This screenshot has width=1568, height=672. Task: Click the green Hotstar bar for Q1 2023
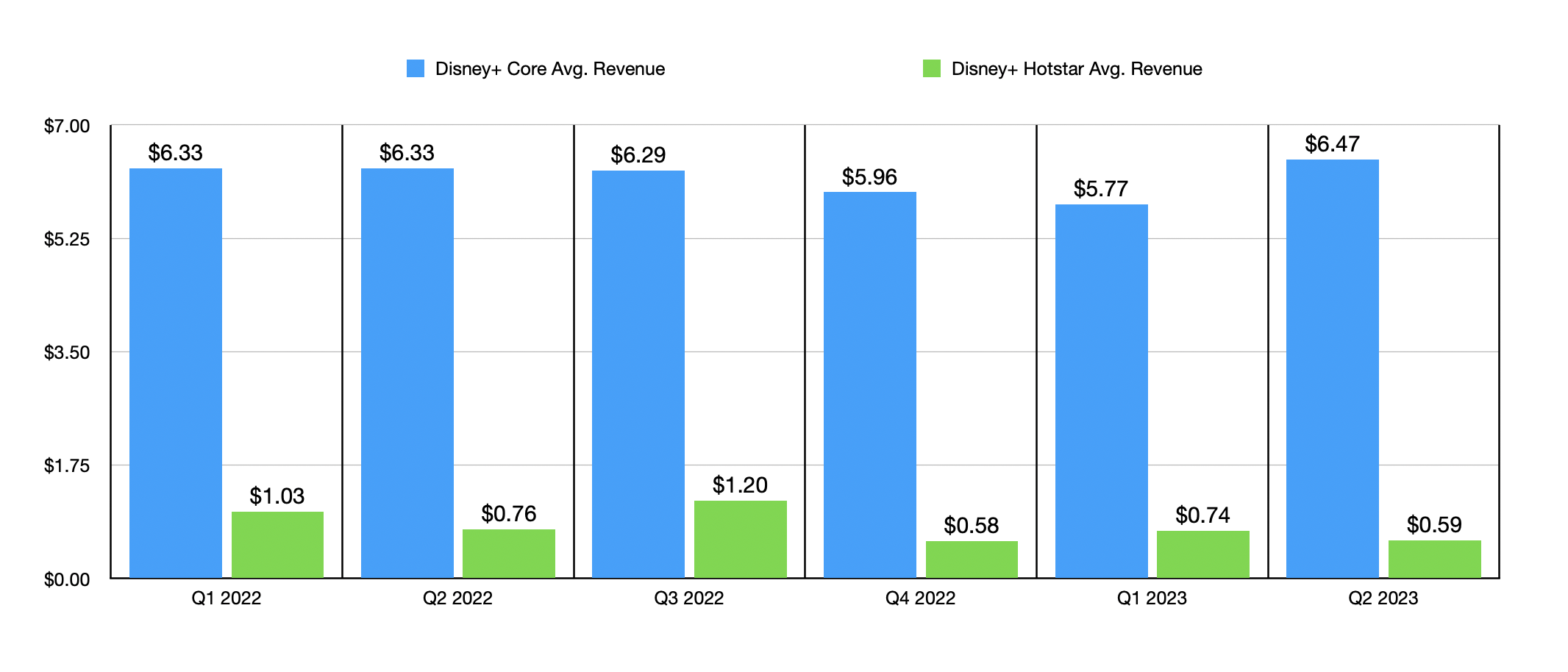point(1203,554)
